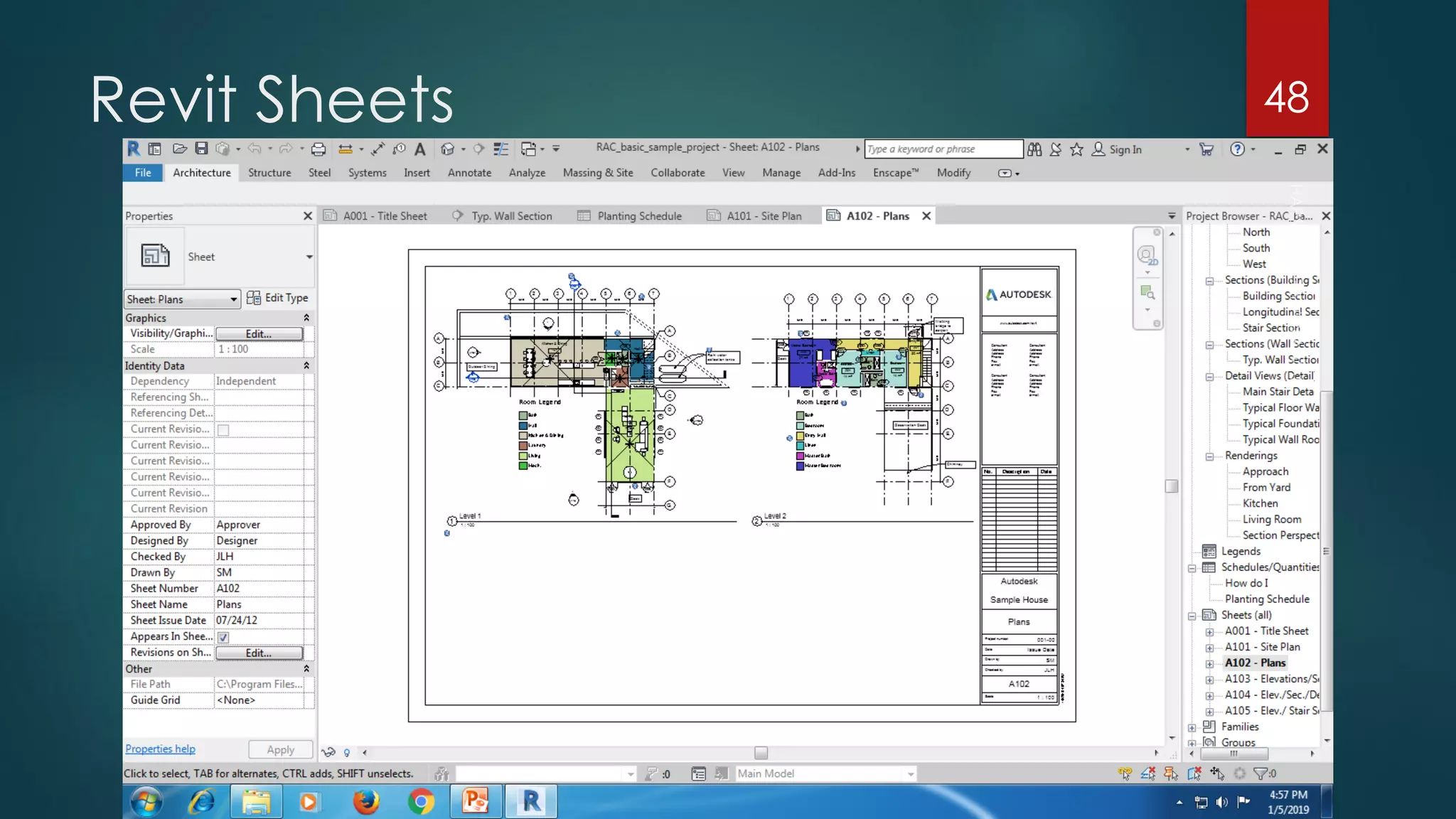Screen dimensions: 1456x819
Task: Collapse the Other properties group
Action: pyautogui.click(x=306, y=669)
